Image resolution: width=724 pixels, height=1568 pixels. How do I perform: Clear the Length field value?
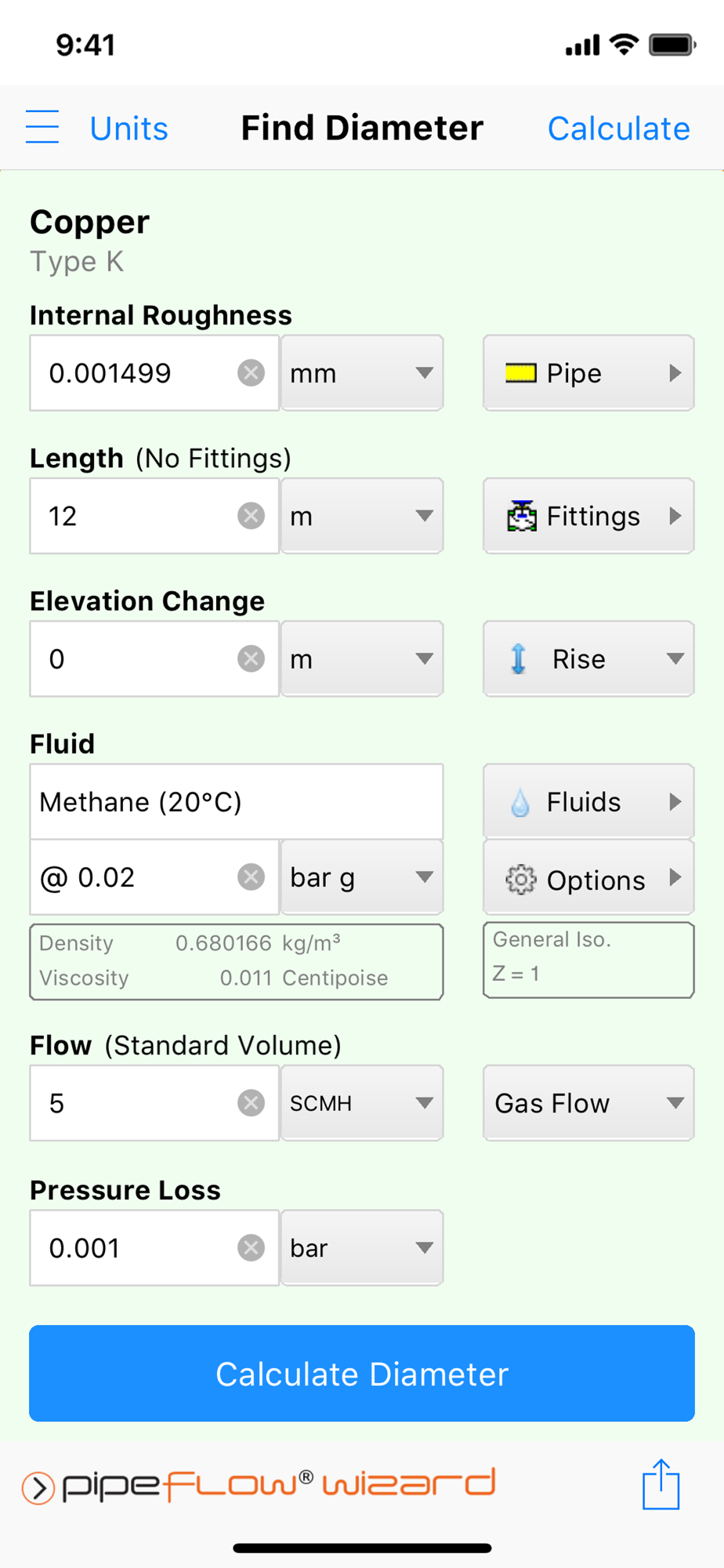click(251, 516)
